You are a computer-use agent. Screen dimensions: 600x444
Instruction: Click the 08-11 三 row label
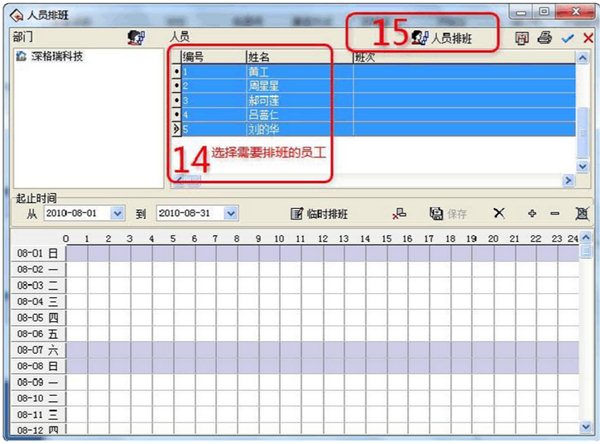click(38, 415)
